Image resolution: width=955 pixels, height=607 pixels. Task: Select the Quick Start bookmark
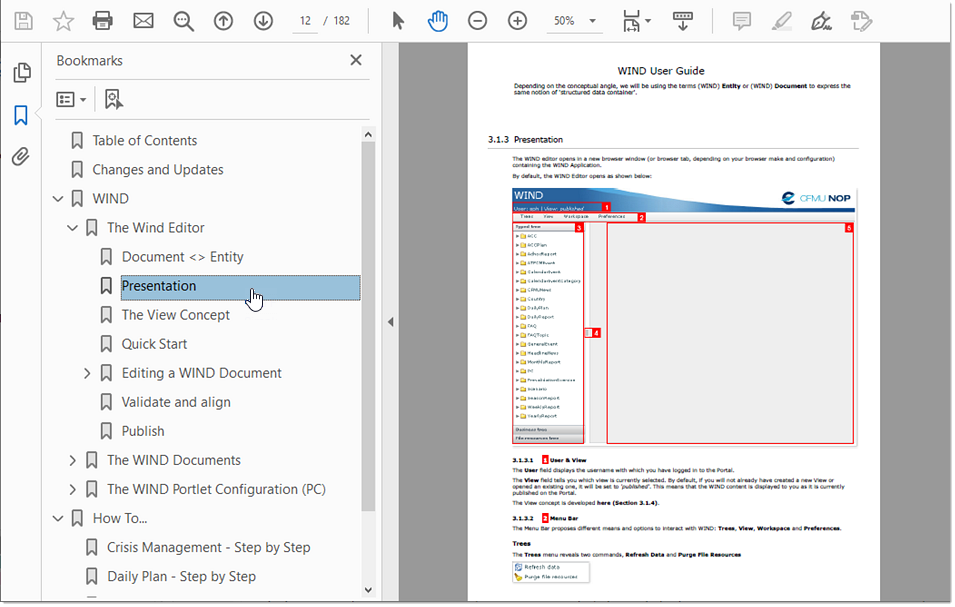pyautogui.click(x=154, y=344)
